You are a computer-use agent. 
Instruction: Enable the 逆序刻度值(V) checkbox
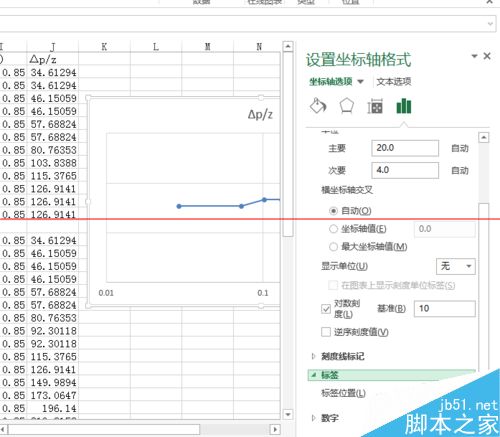[326, 332]
